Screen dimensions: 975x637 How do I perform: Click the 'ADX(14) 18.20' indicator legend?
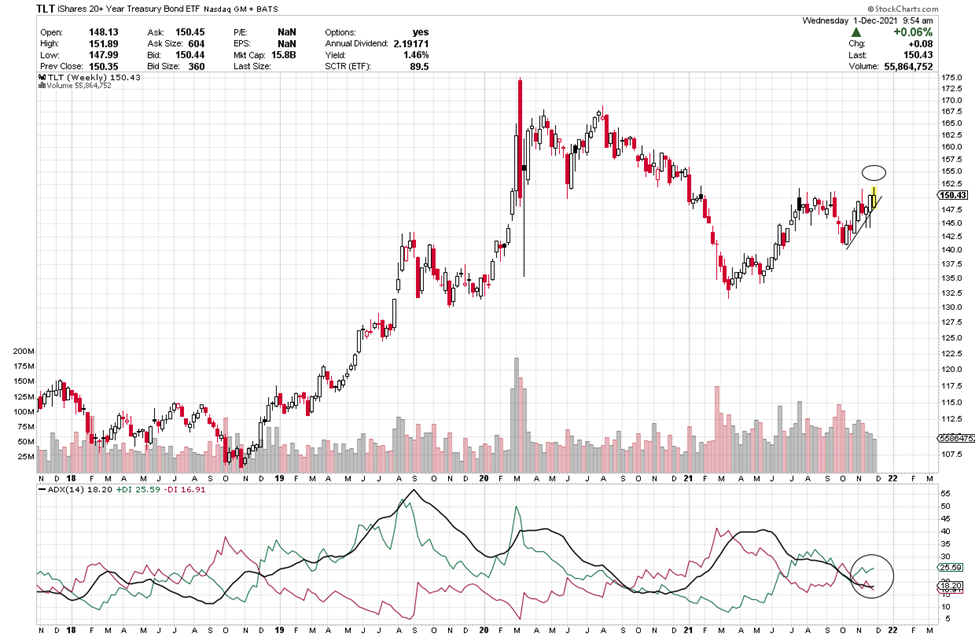click(80, 490)
